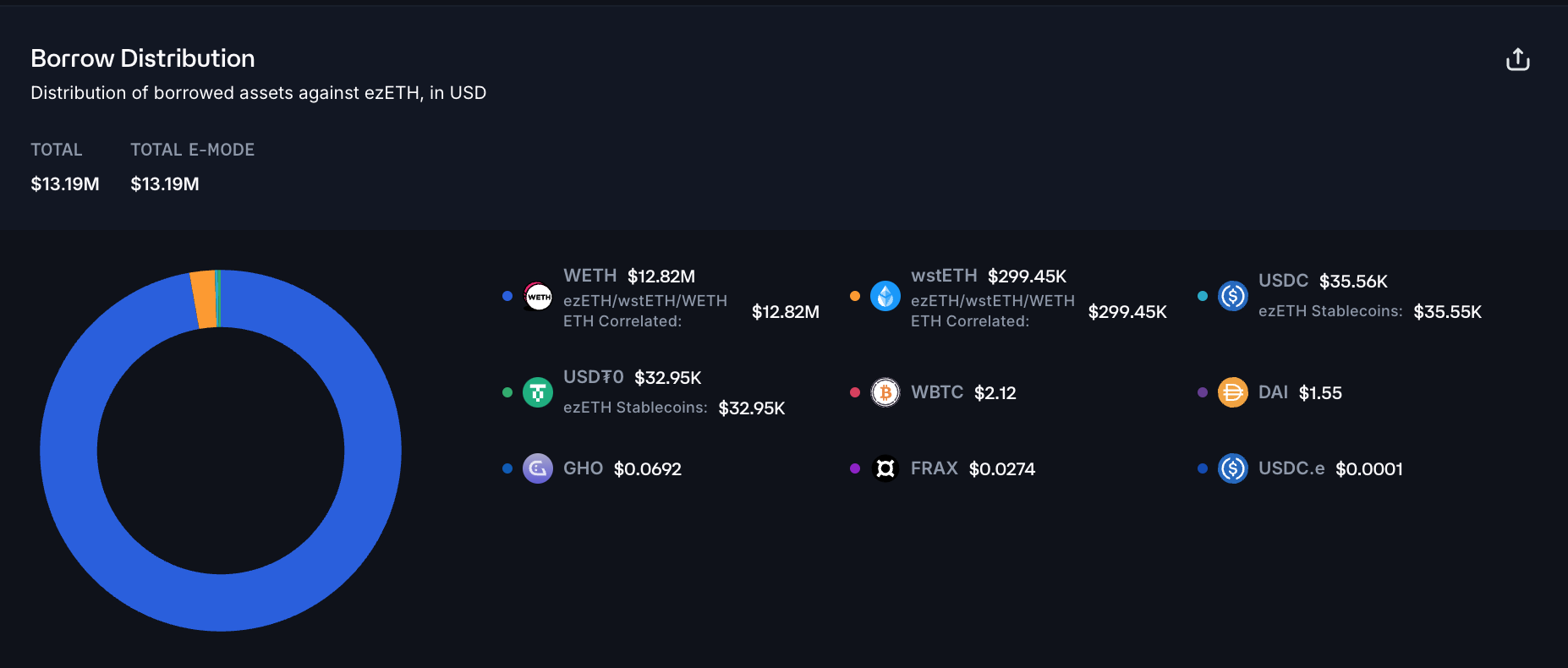Click the WBTC bitcoin icon
Screen dimensions: 1568x668
tap(885, 392)
